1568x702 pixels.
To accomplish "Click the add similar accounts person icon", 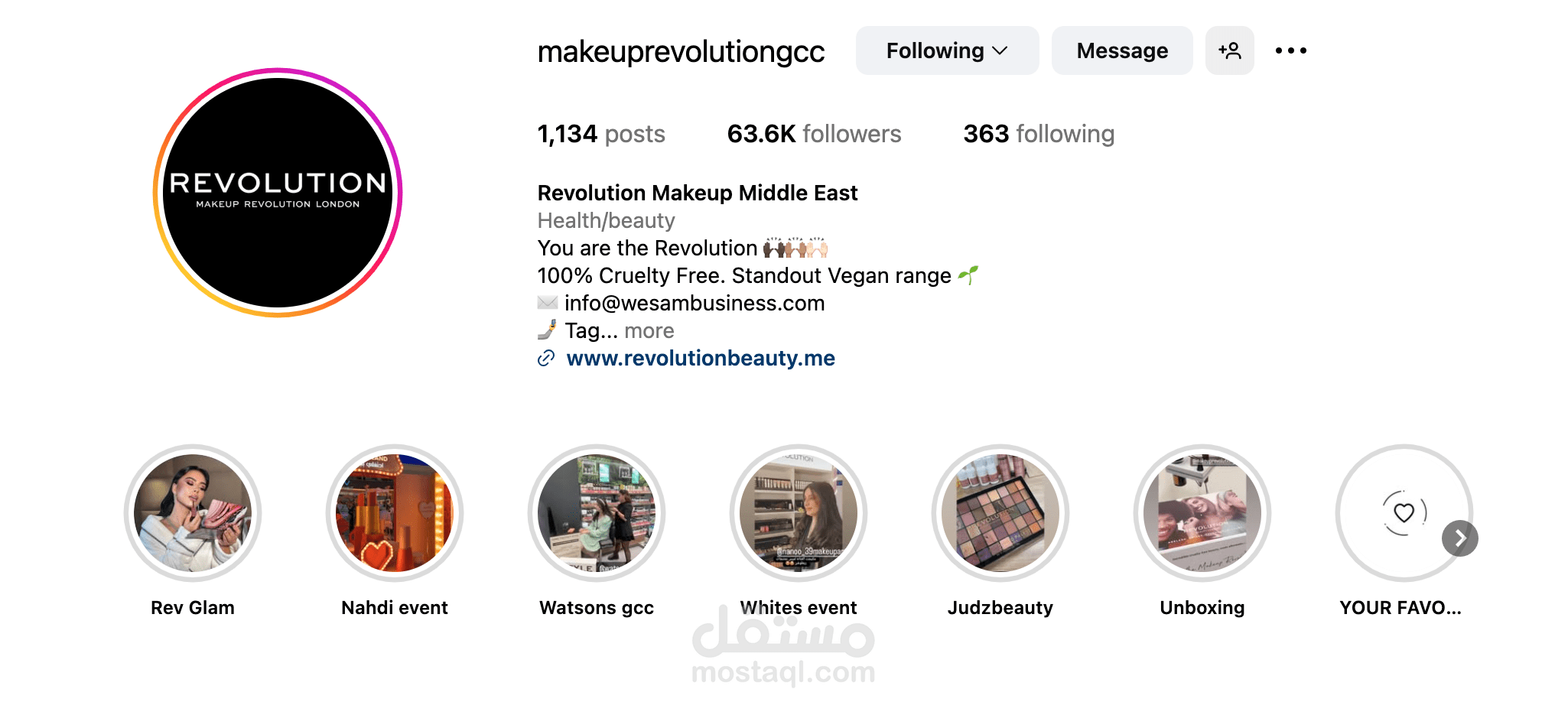I will [x=1229, y=50].
